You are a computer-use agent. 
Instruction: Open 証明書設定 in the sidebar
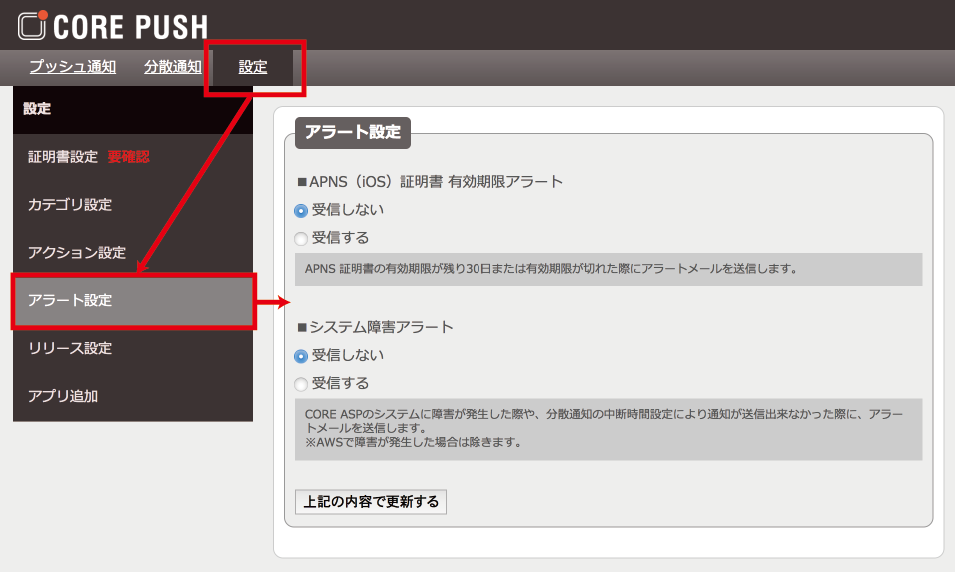point(63,157)
